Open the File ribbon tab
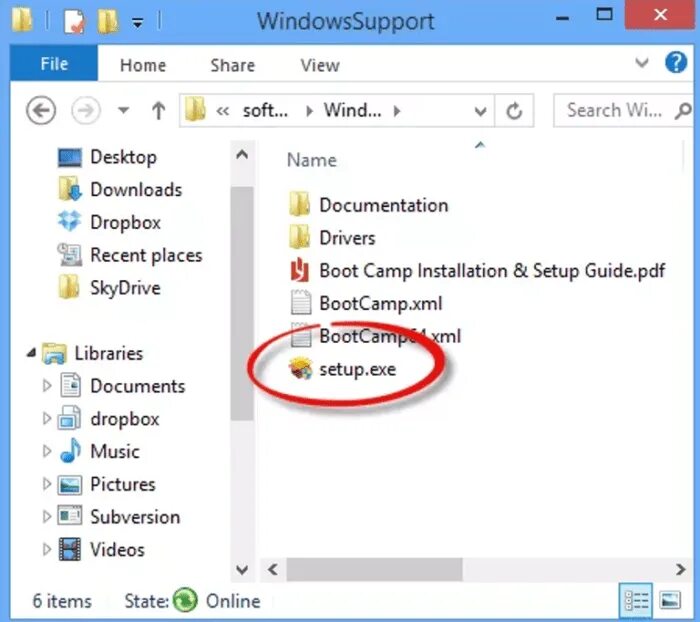 (x=54, y=64)
